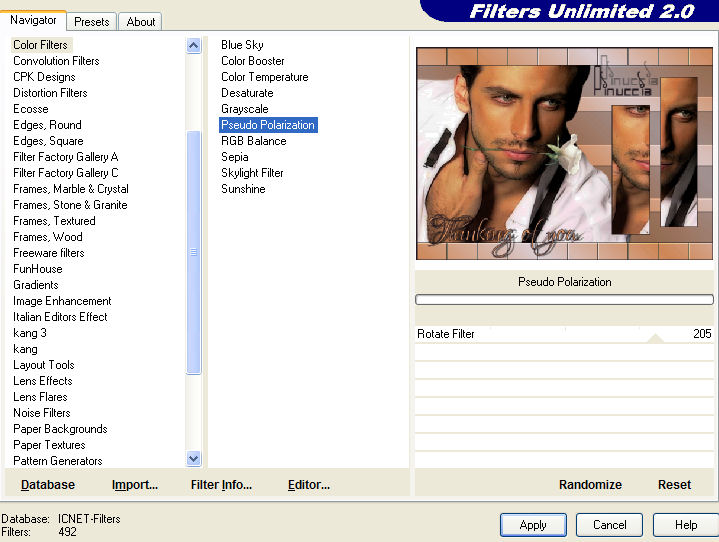Click the Rotate Filter value 205
Viewport: 719px width, 542px height.
(702, 334)
